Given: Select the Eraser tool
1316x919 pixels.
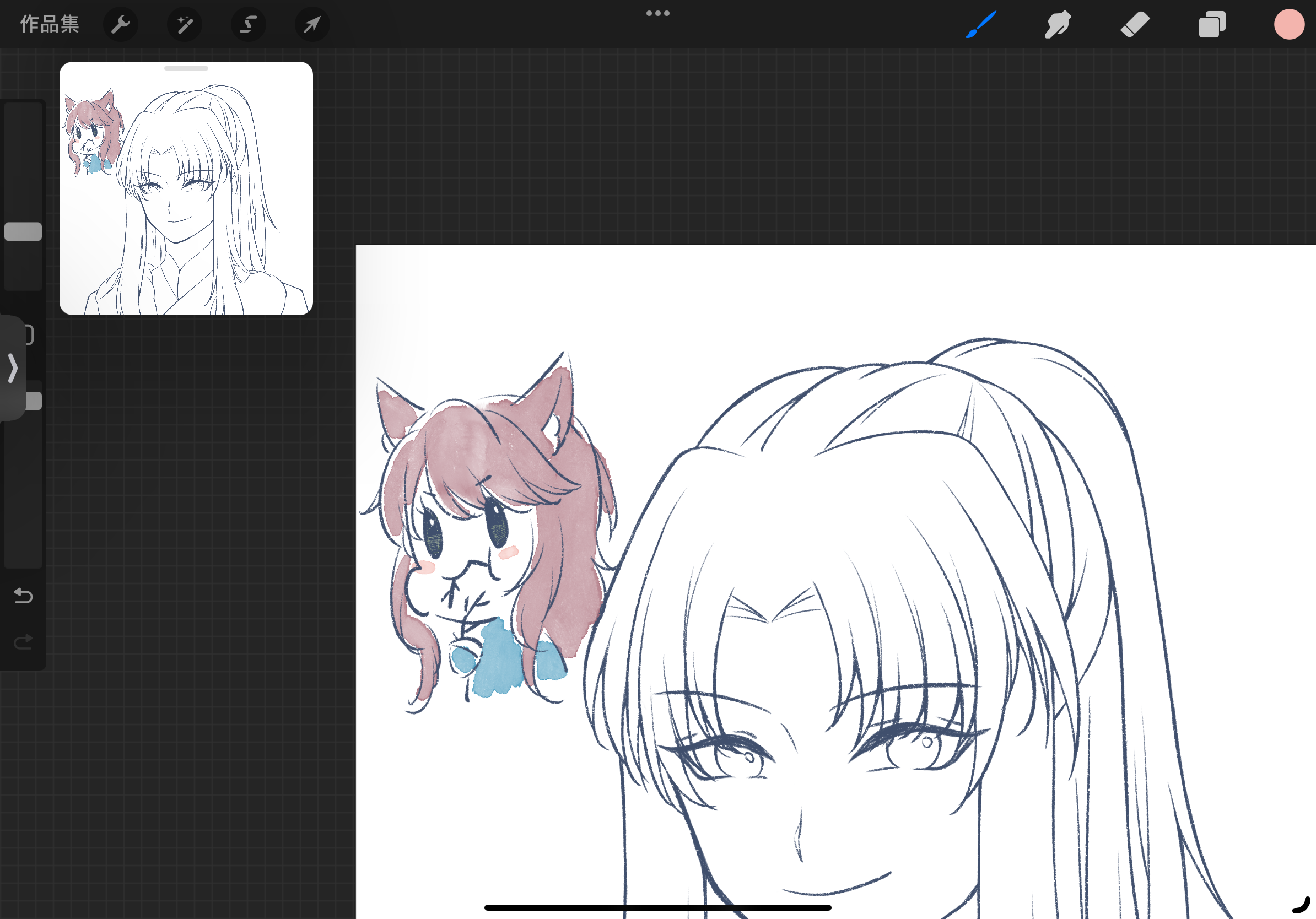Looking at the screenshot, I should (1135, 25).
